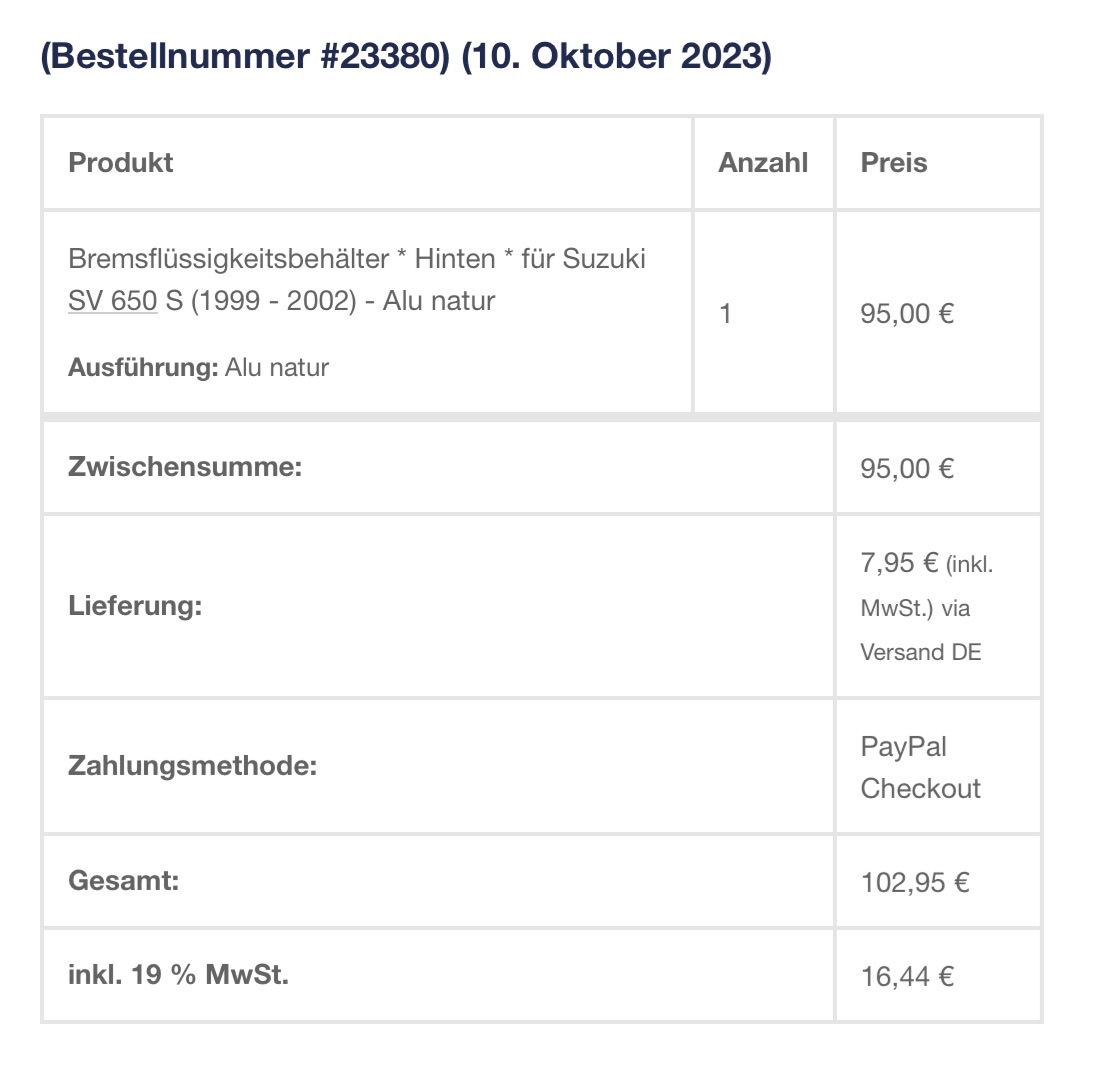
Task: Click the Ausführung: Alu natur line
Action: point(198,367)
